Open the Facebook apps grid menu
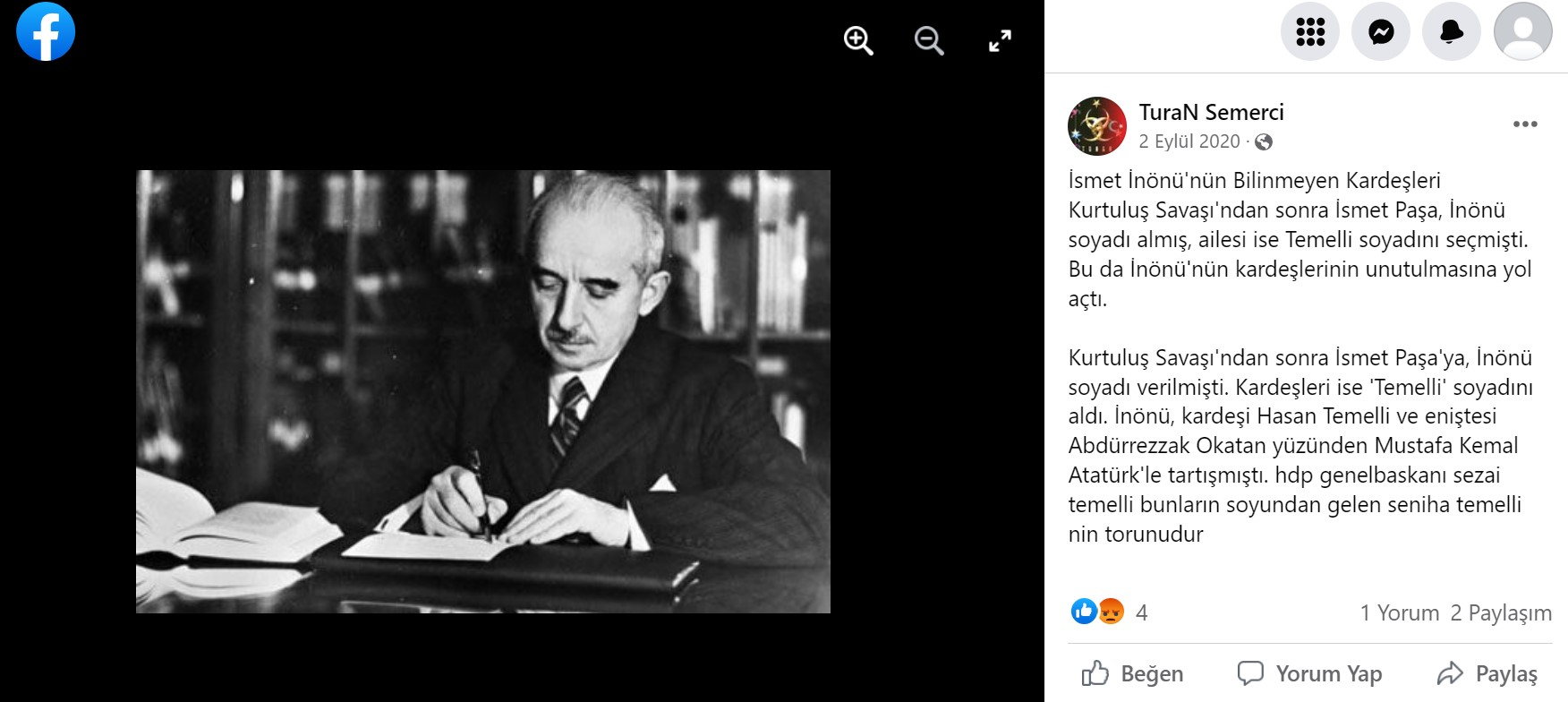This screenshot has height=702, width=1568. (x=1310, y=31)
